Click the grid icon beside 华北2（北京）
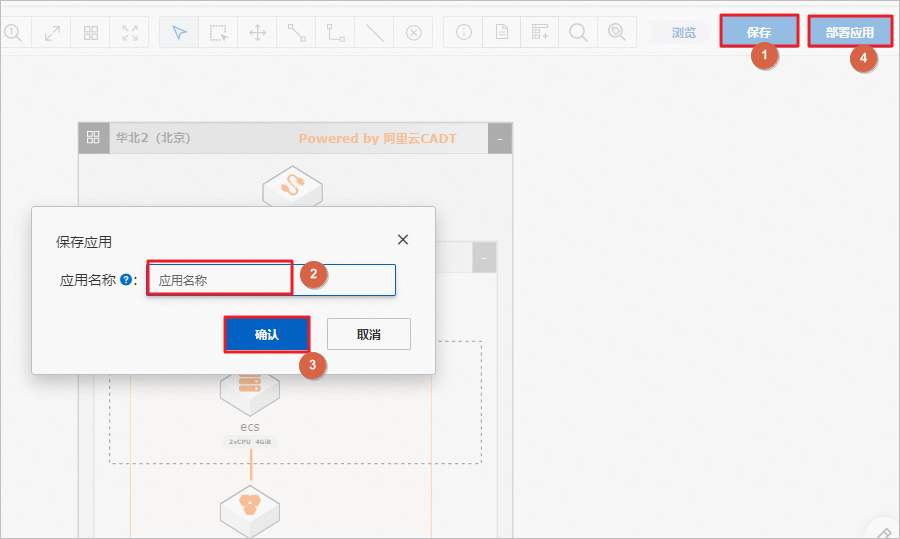900x539 pixels. coord(93,138)
